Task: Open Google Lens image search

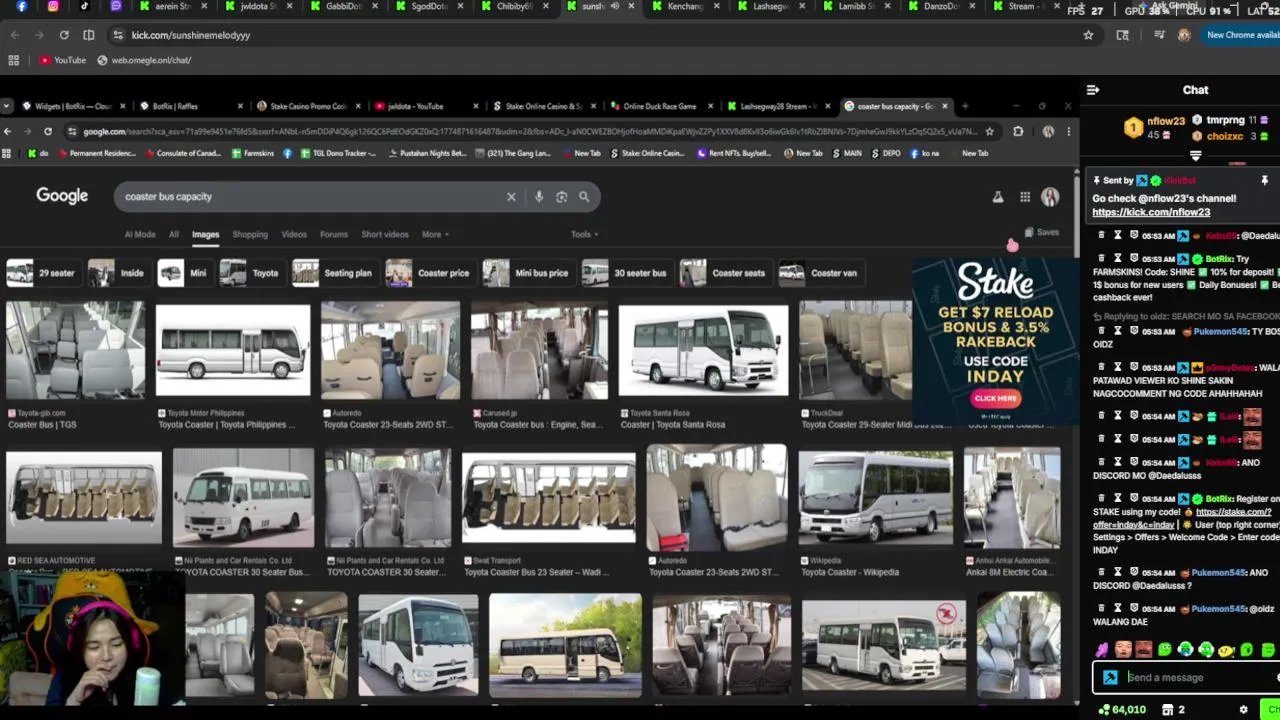Action: 561,197
